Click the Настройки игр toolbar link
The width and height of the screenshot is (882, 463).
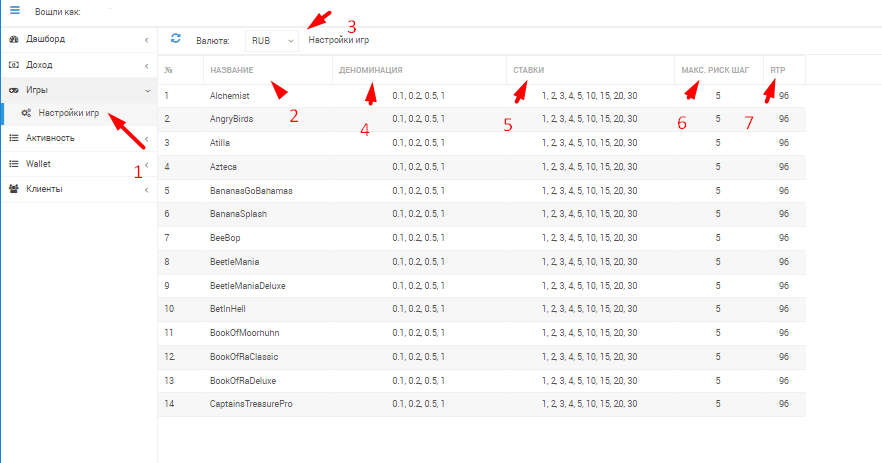tap(339, 40)
